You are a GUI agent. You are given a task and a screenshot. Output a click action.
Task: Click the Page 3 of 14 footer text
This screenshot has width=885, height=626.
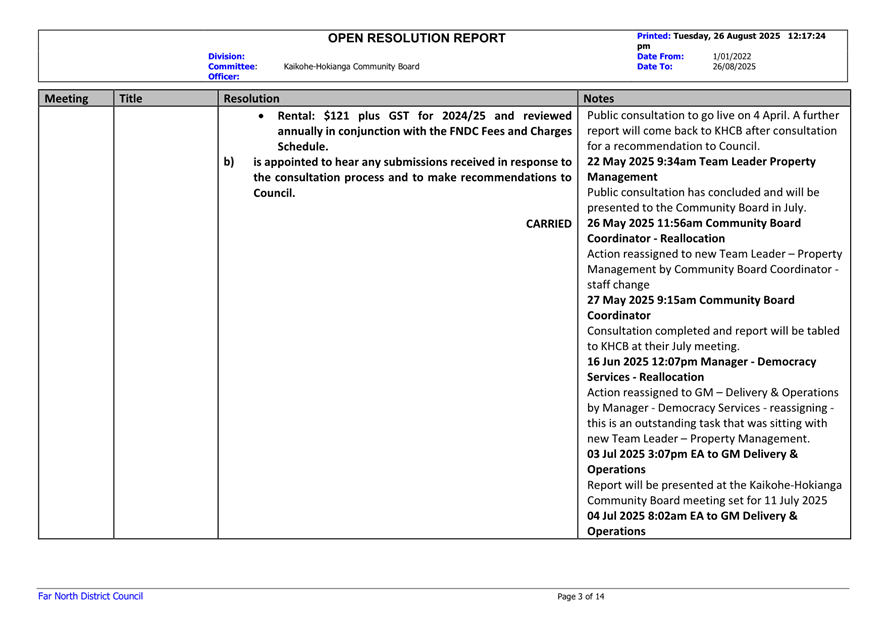580,597
